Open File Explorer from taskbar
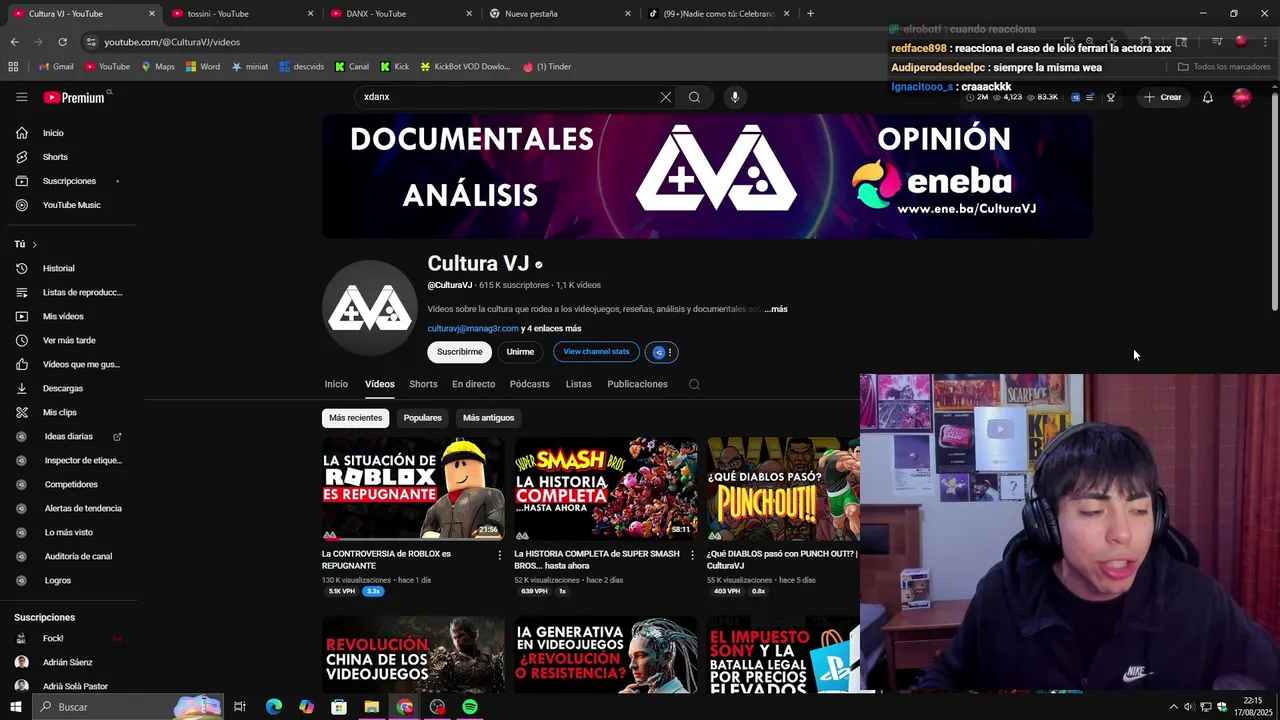The height and width of the screenshot is (720, 1280). (x=371, y=707)
